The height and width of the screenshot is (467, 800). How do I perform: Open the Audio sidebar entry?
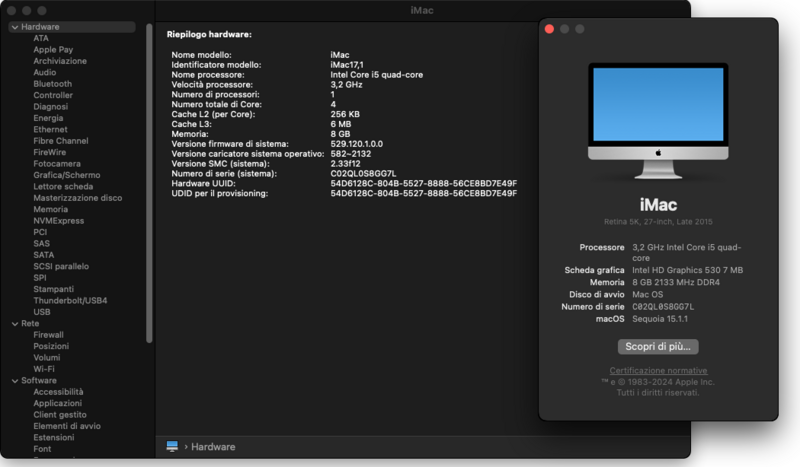pos(44,72)
